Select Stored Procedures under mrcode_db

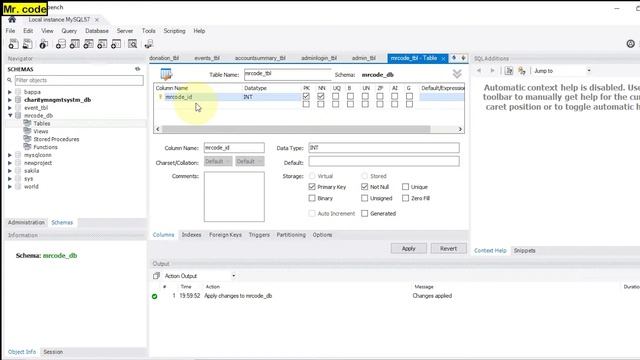56,139
